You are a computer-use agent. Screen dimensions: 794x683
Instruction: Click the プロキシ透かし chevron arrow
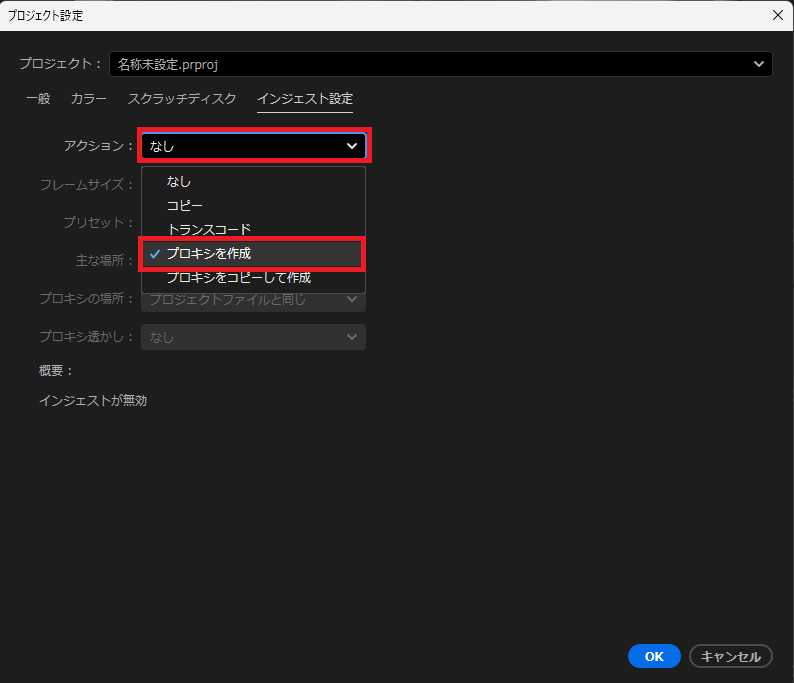(352, 337)
